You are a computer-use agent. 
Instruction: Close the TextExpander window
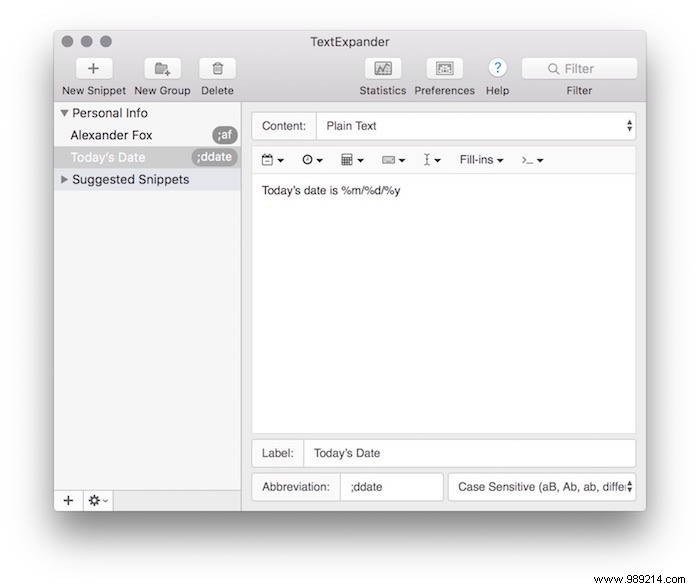(x=67, y=42)
